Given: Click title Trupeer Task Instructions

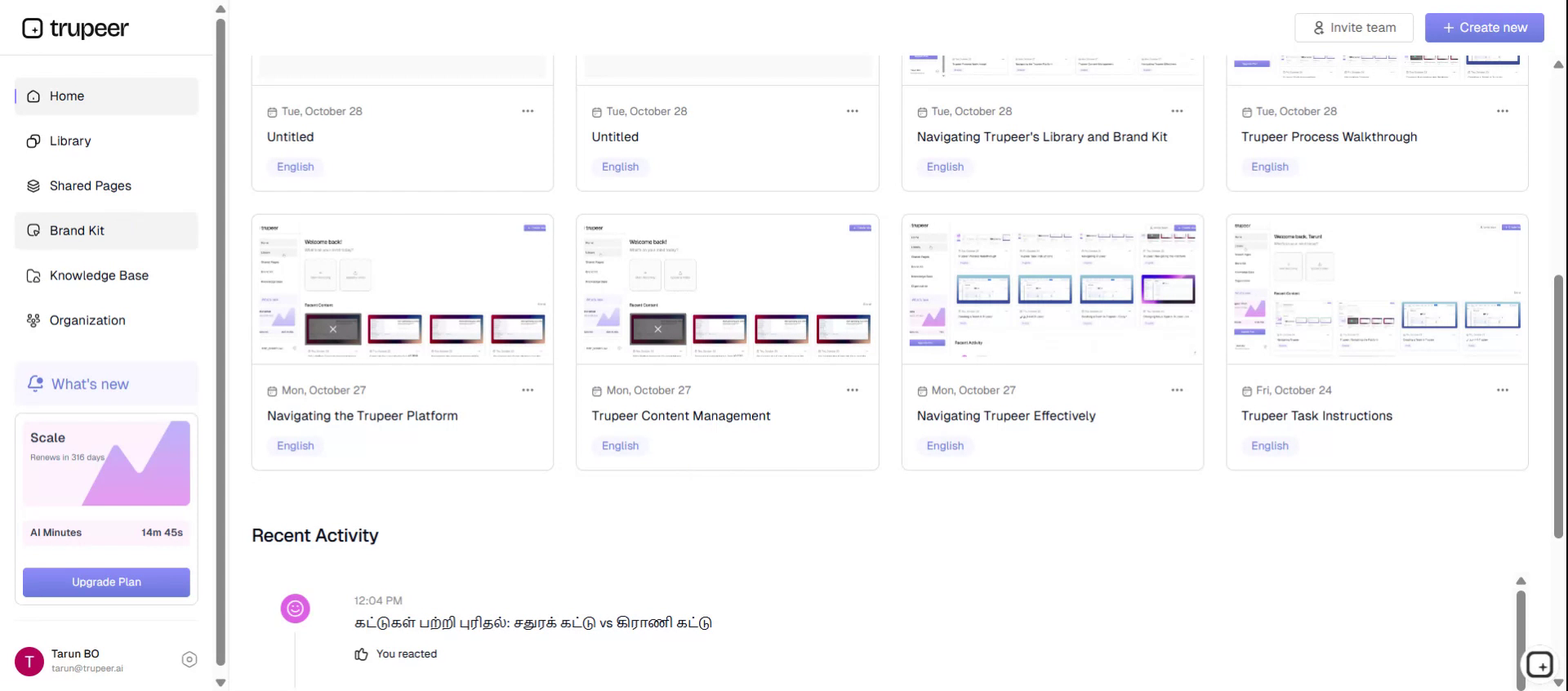Looking at the screenshot, I should (1317, 417).
